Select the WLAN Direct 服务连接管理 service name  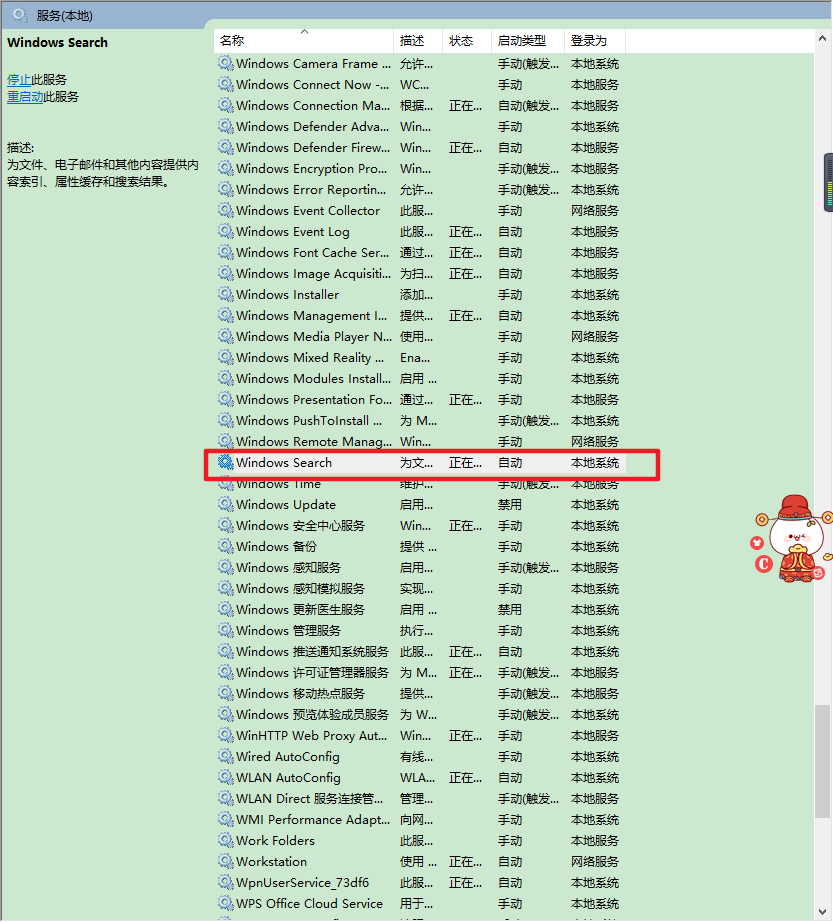310,799
